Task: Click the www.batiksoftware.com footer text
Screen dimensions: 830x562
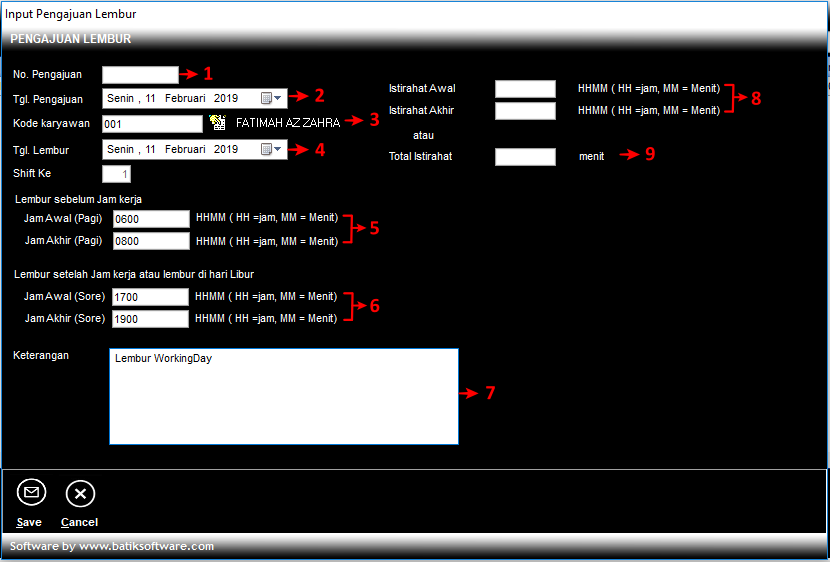Action: pos(146,546)
